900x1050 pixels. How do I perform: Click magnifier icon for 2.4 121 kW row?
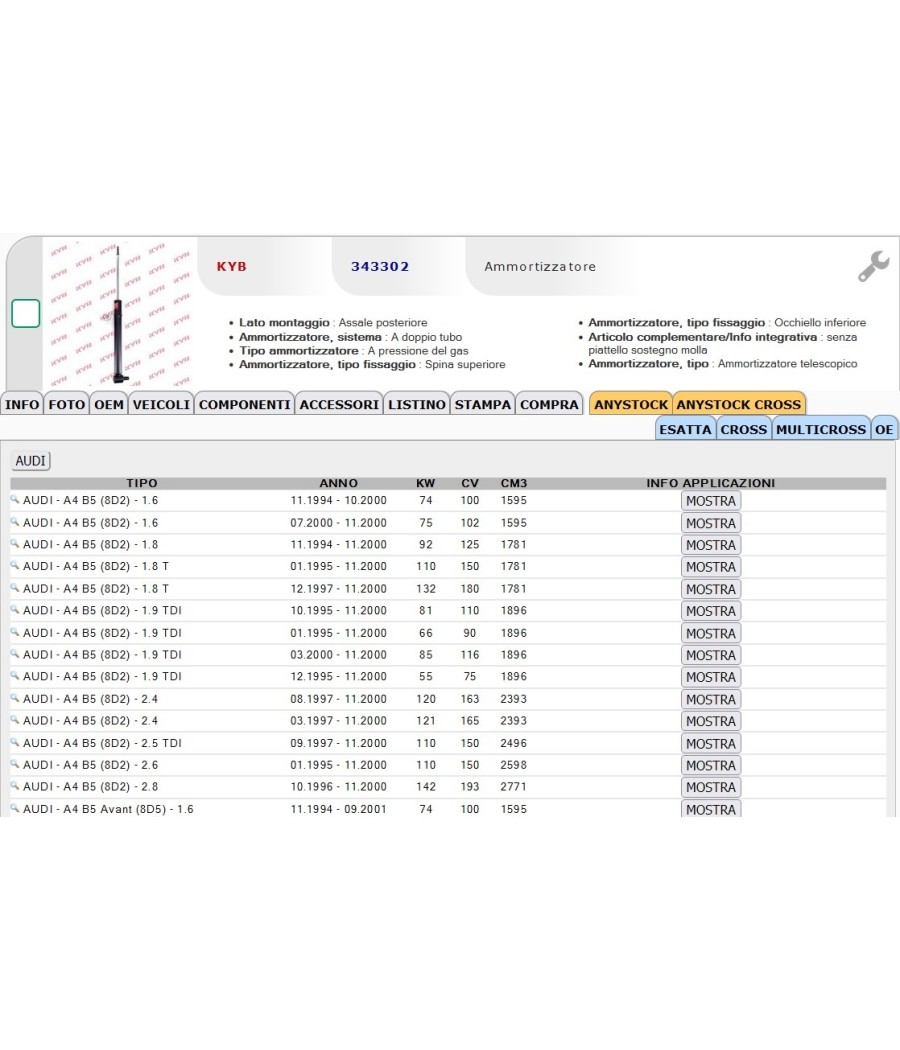pos(15,721)
